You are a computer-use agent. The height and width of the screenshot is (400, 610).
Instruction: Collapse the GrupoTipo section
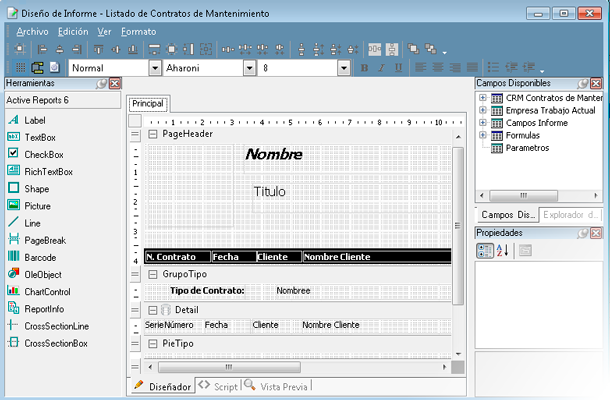click(x=153, y=274)
